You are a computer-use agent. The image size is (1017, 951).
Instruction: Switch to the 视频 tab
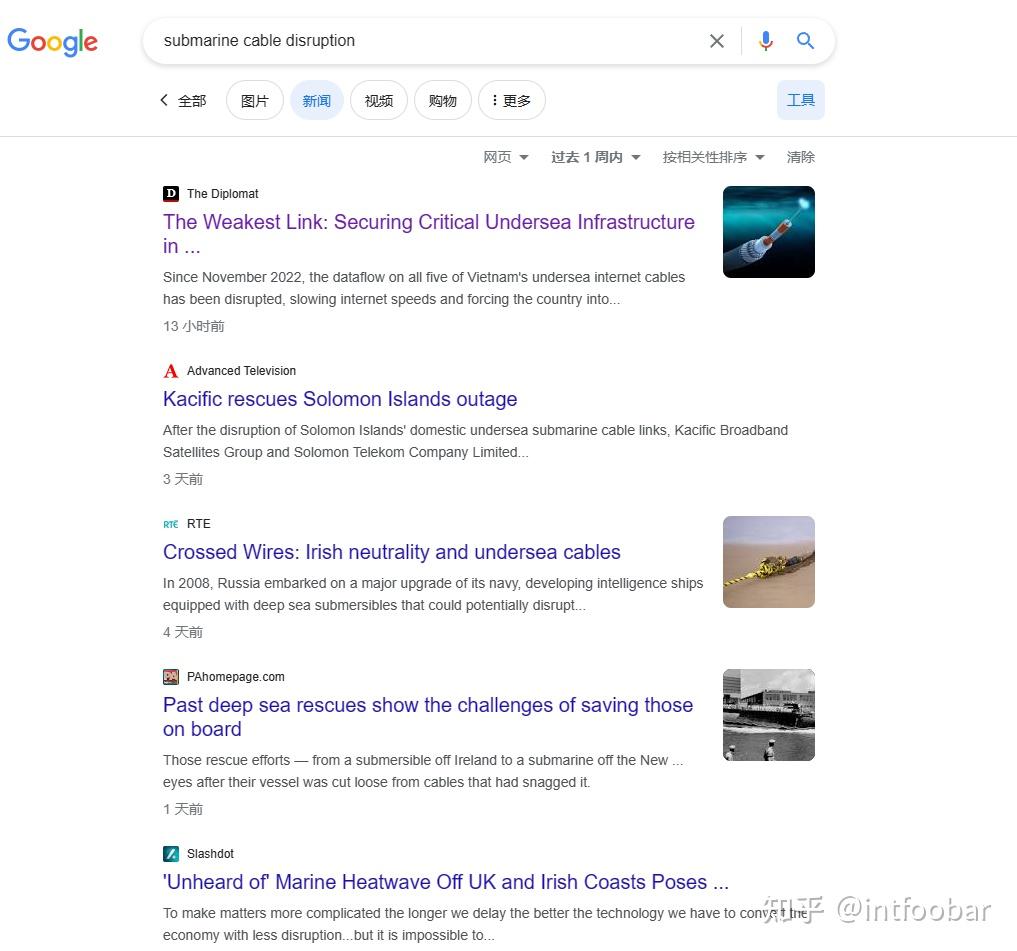[379, 101]
